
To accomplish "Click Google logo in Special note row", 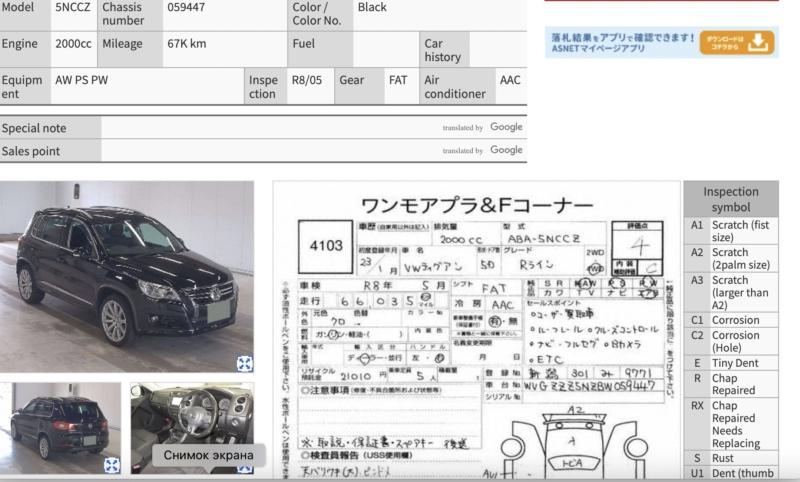I will pyautogui.click(x=506, y=128).
